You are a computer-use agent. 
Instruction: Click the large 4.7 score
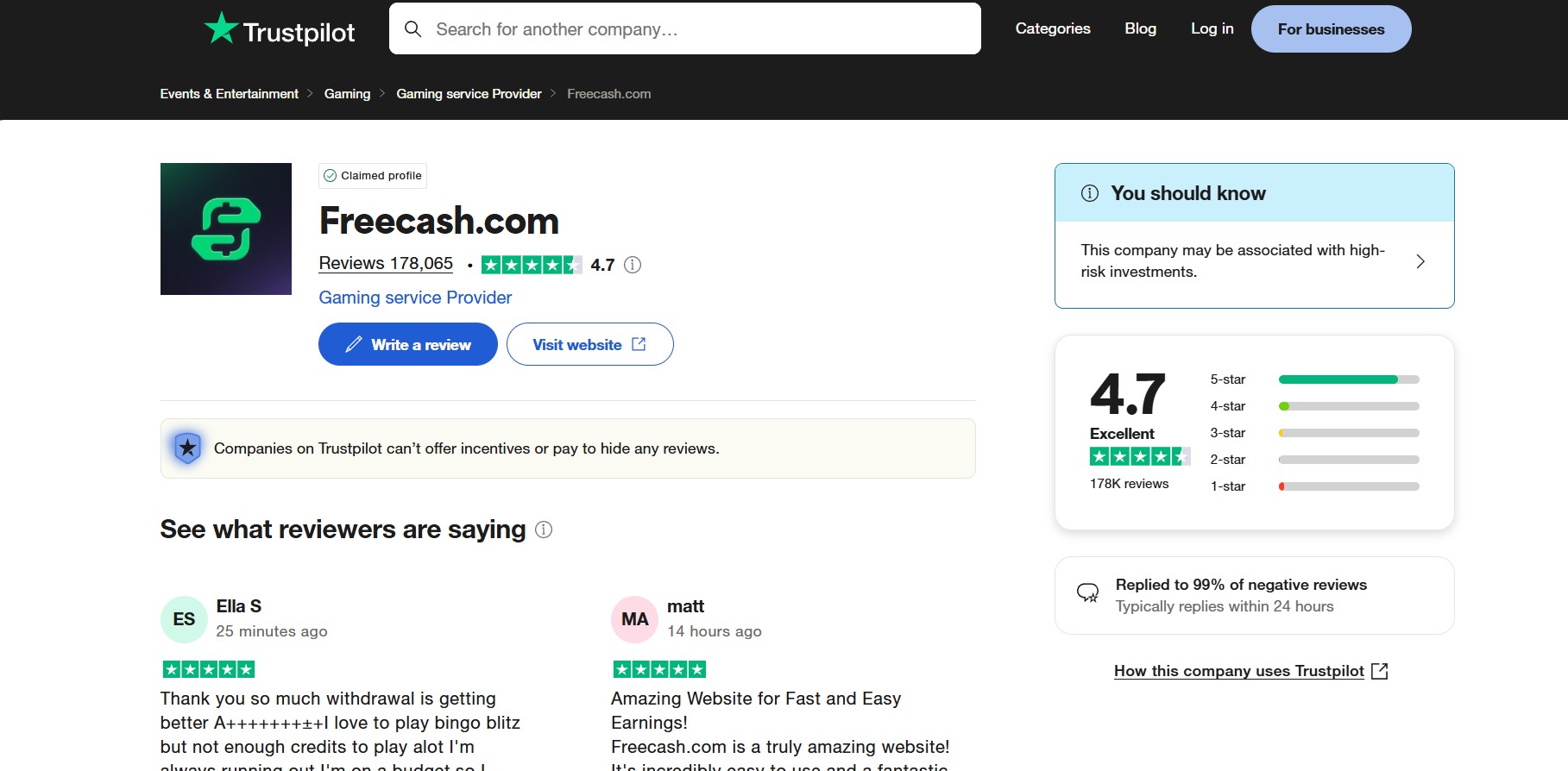[1128, 394]
